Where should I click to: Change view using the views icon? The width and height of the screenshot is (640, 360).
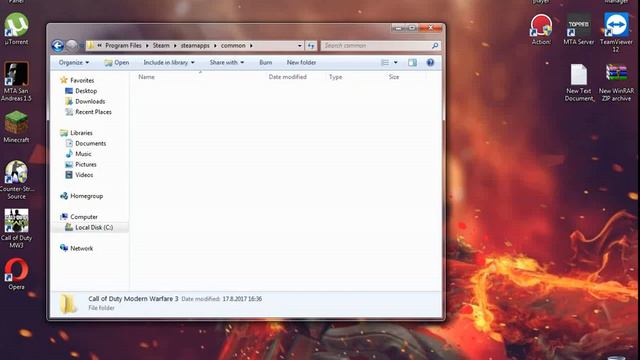click(x=385, y=62)
